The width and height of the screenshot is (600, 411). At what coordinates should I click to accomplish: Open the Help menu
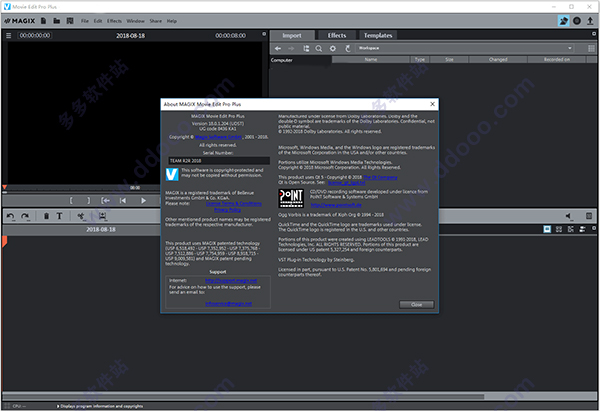point(172,21)
